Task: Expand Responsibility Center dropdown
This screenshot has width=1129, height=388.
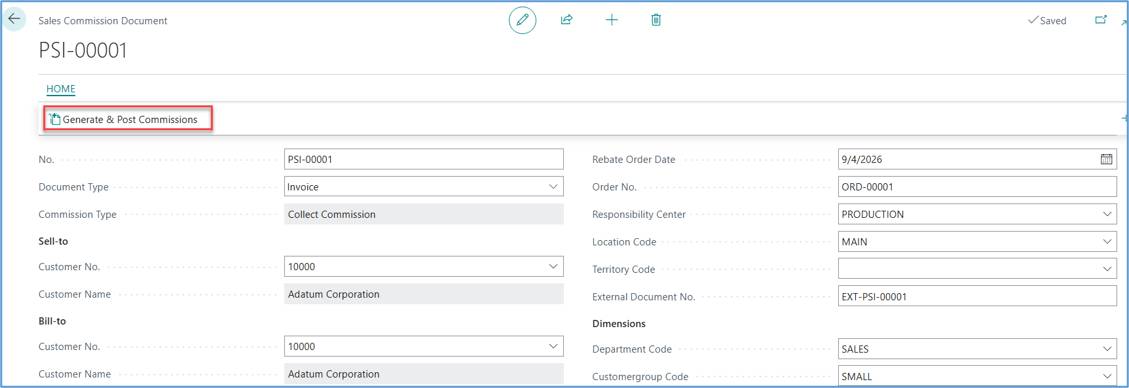Action: [1107, 214]
